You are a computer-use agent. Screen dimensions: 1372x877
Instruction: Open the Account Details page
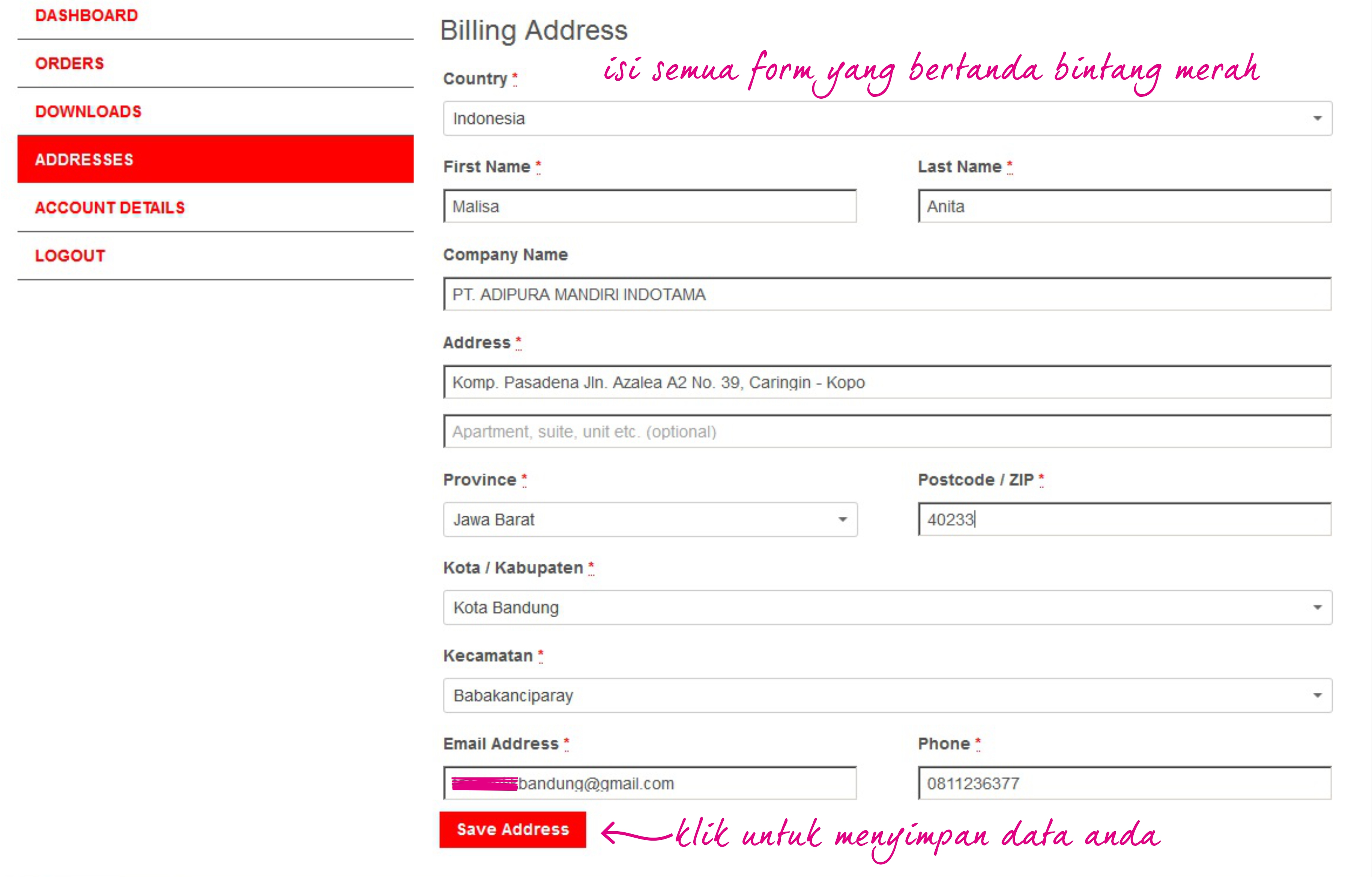110,208
